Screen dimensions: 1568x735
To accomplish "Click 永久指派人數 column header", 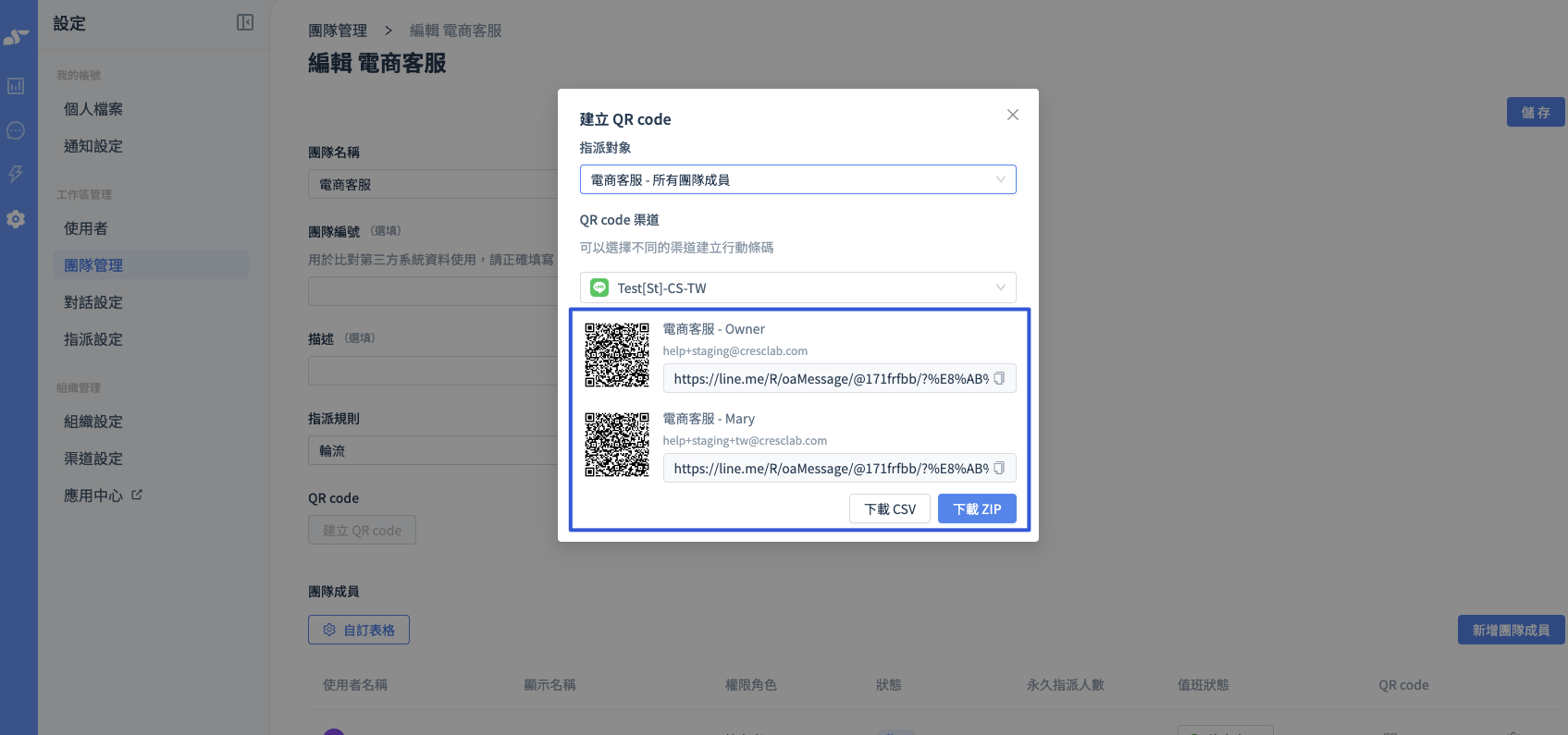I will [1066, 685].
